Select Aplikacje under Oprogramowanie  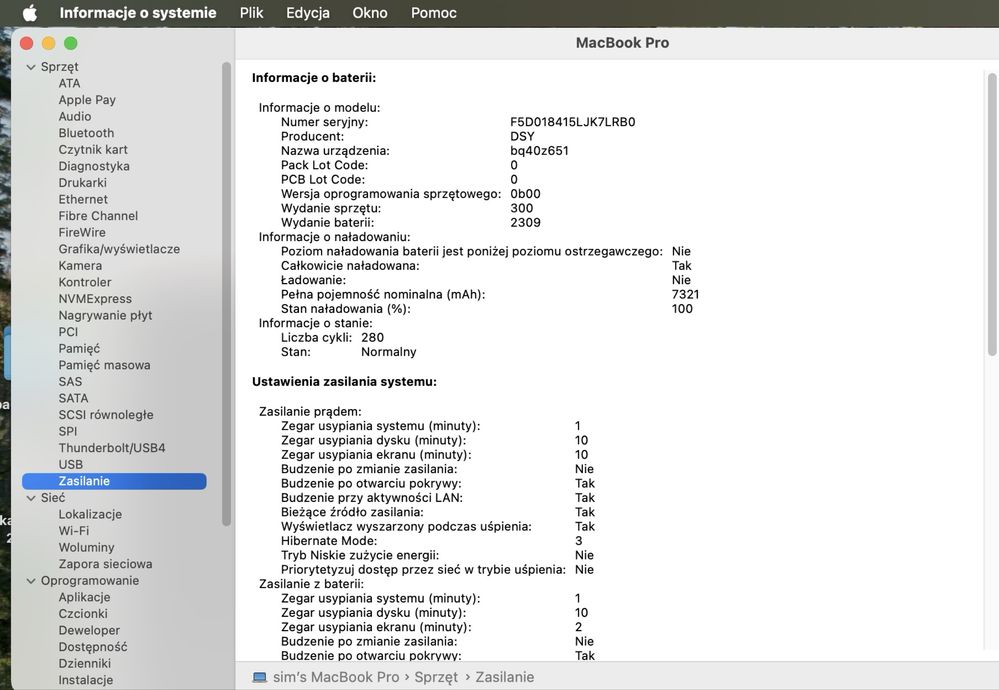(84, 597)
